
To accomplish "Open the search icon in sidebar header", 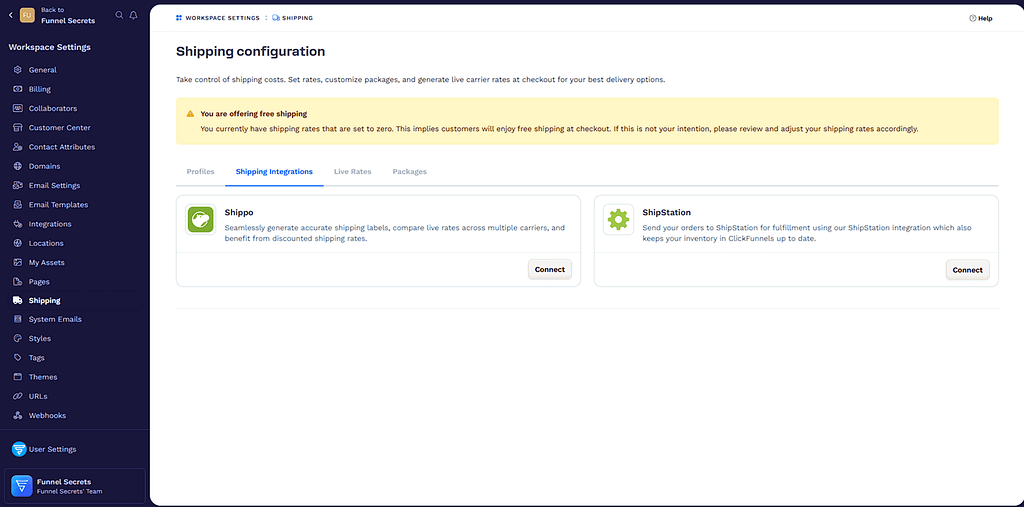I will tap(119, 14).
